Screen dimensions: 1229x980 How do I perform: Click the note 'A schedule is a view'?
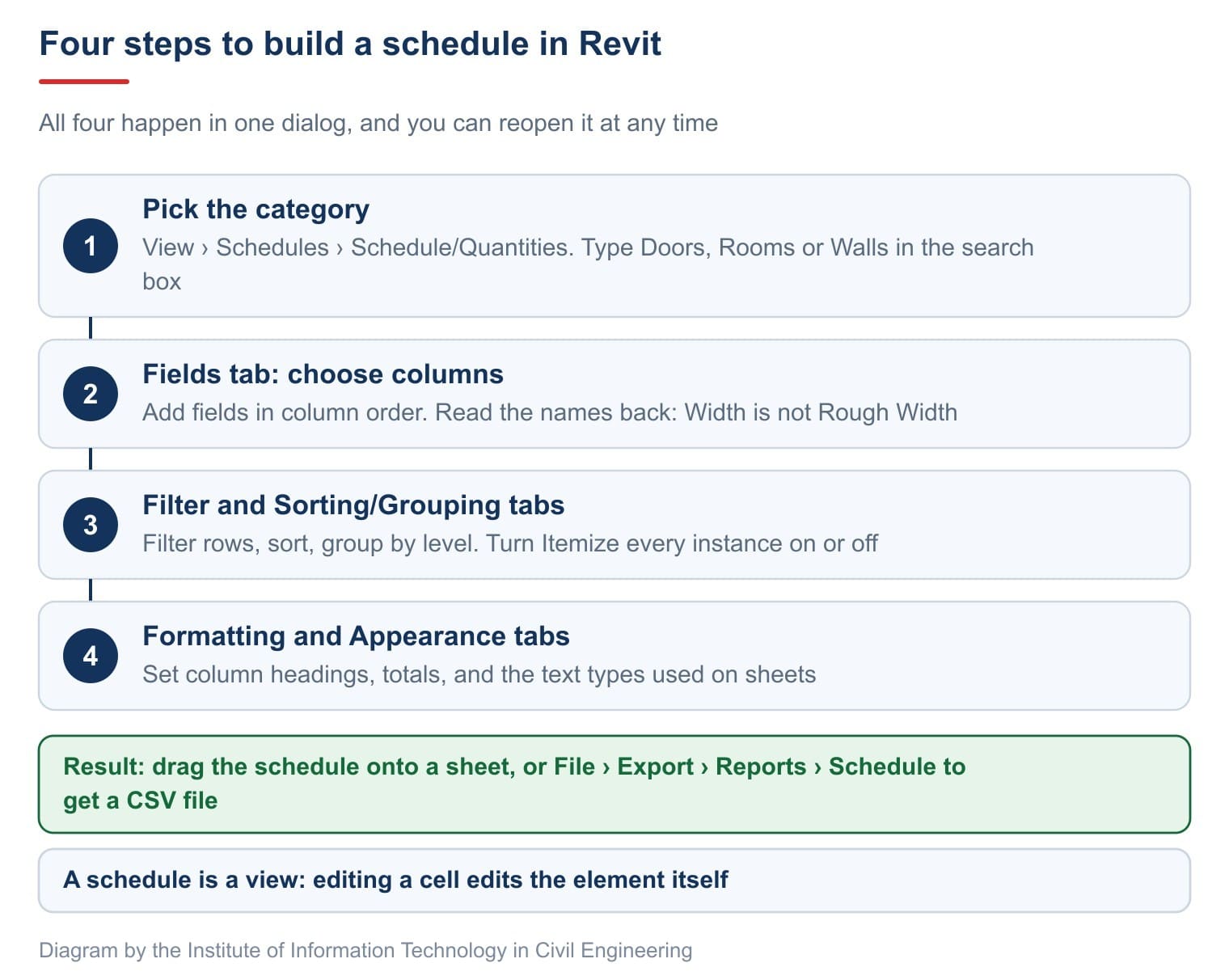click(x=614, y=881)
